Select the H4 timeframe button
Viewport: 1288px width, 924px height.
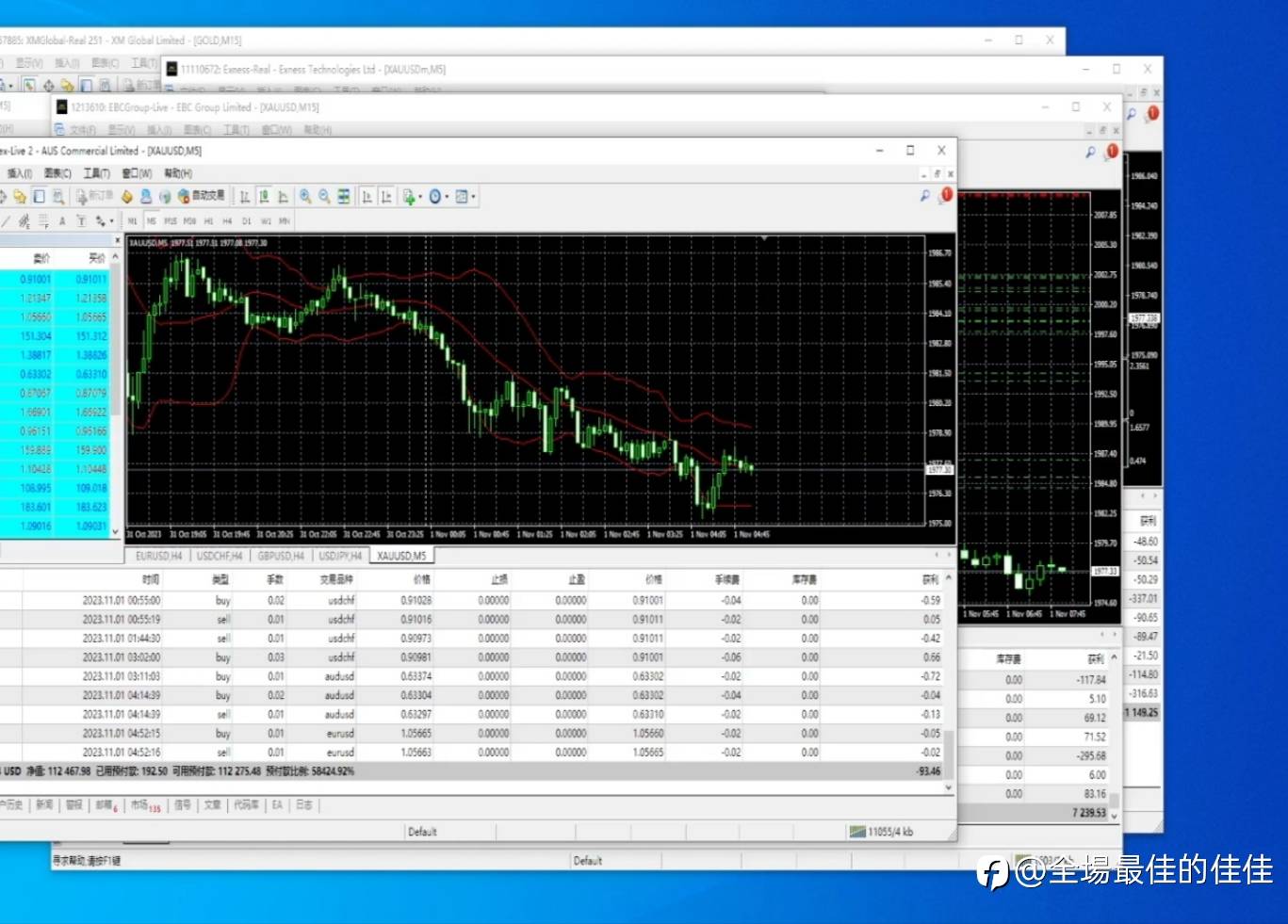tap(227, 221)
